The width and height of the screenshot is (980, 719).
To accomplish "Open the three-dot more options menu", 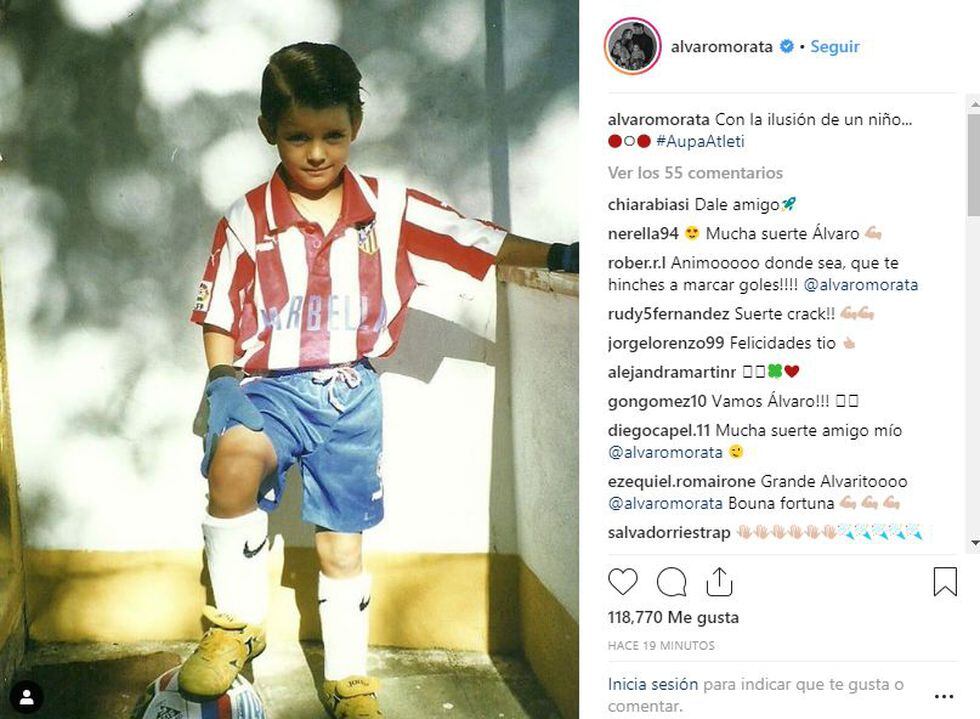I will (x=944, y=696).
